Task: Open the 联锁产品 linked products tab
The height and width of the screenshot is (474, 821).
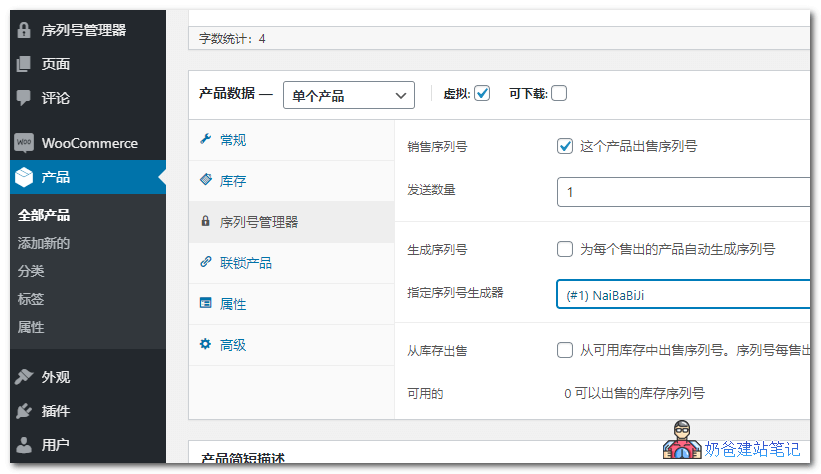Action: coord(245,263)
